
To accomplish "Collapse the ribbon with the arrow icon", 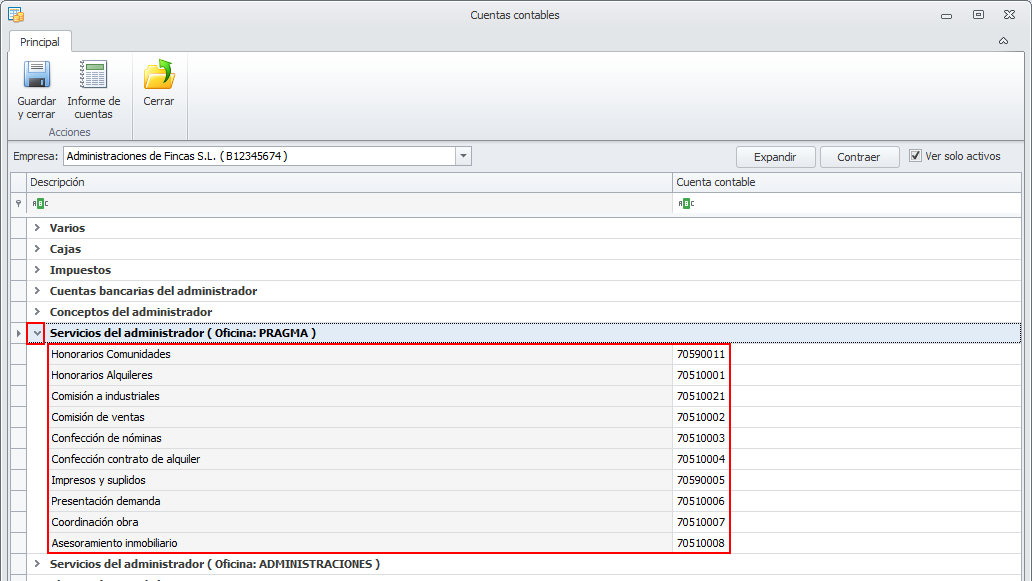I will (x=1003, y=41).
